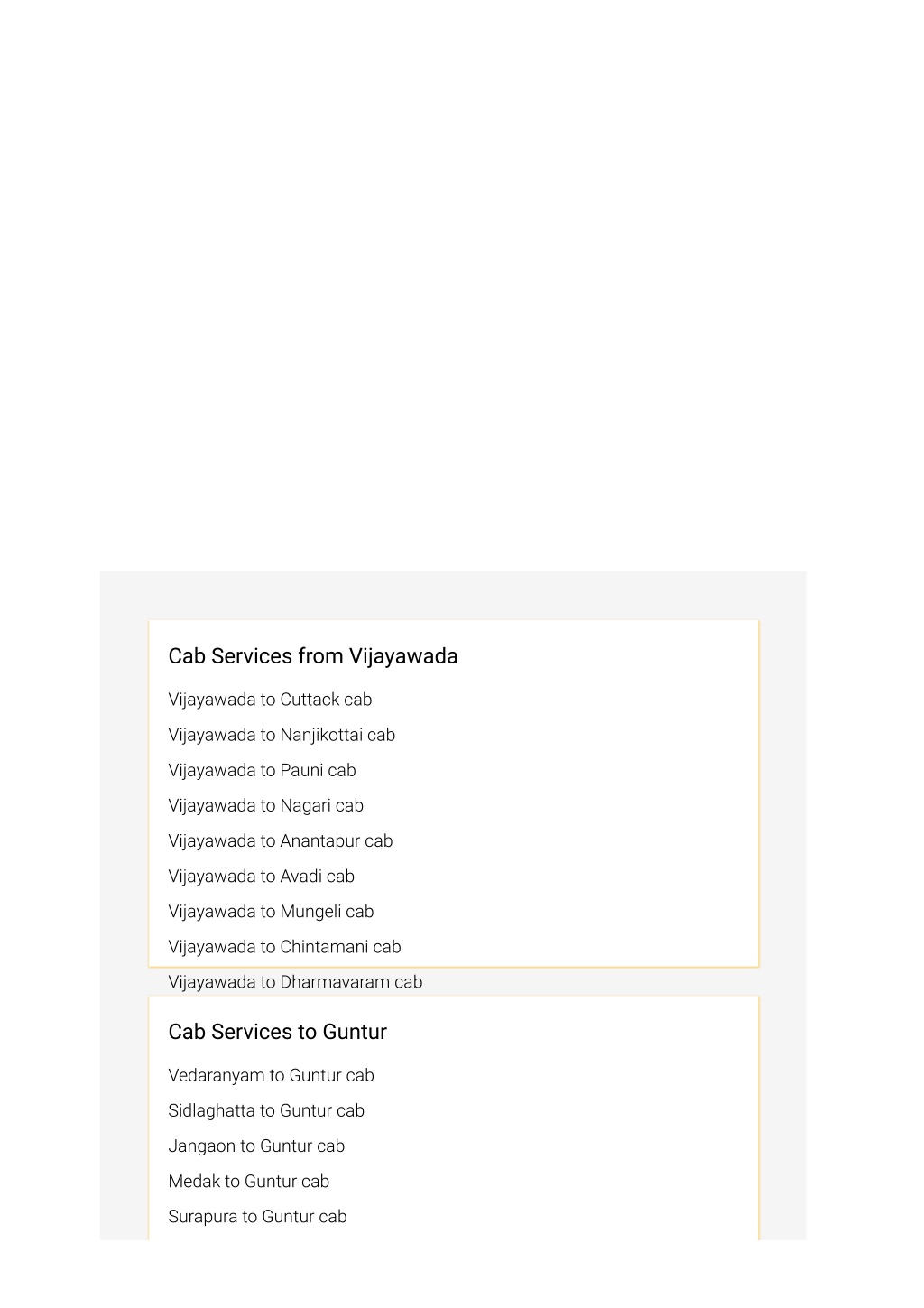Select Vijayawada to Avadi cab link
Image resolution: width=924 pixels, height=1308 pixels.
(x=261, y=876)
